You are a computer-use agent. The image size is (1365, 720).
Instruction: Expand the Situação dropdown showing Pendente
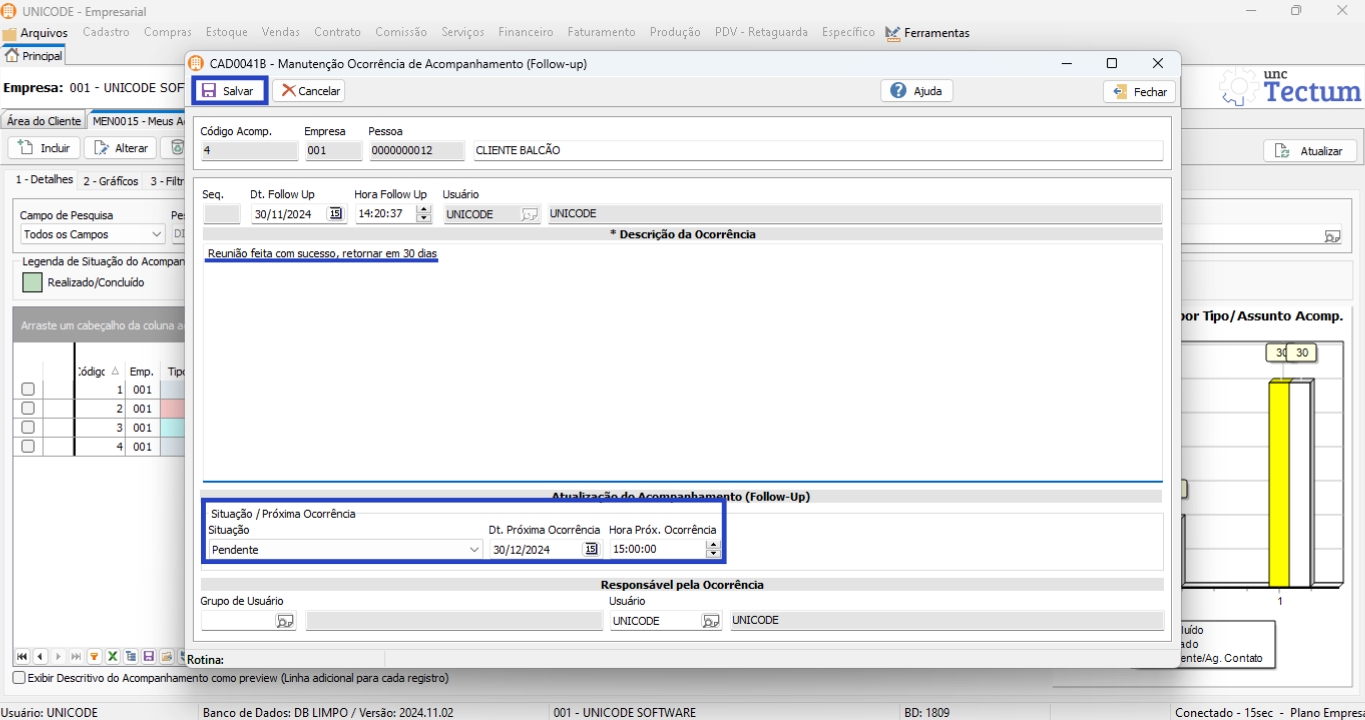tap(474, 549)
